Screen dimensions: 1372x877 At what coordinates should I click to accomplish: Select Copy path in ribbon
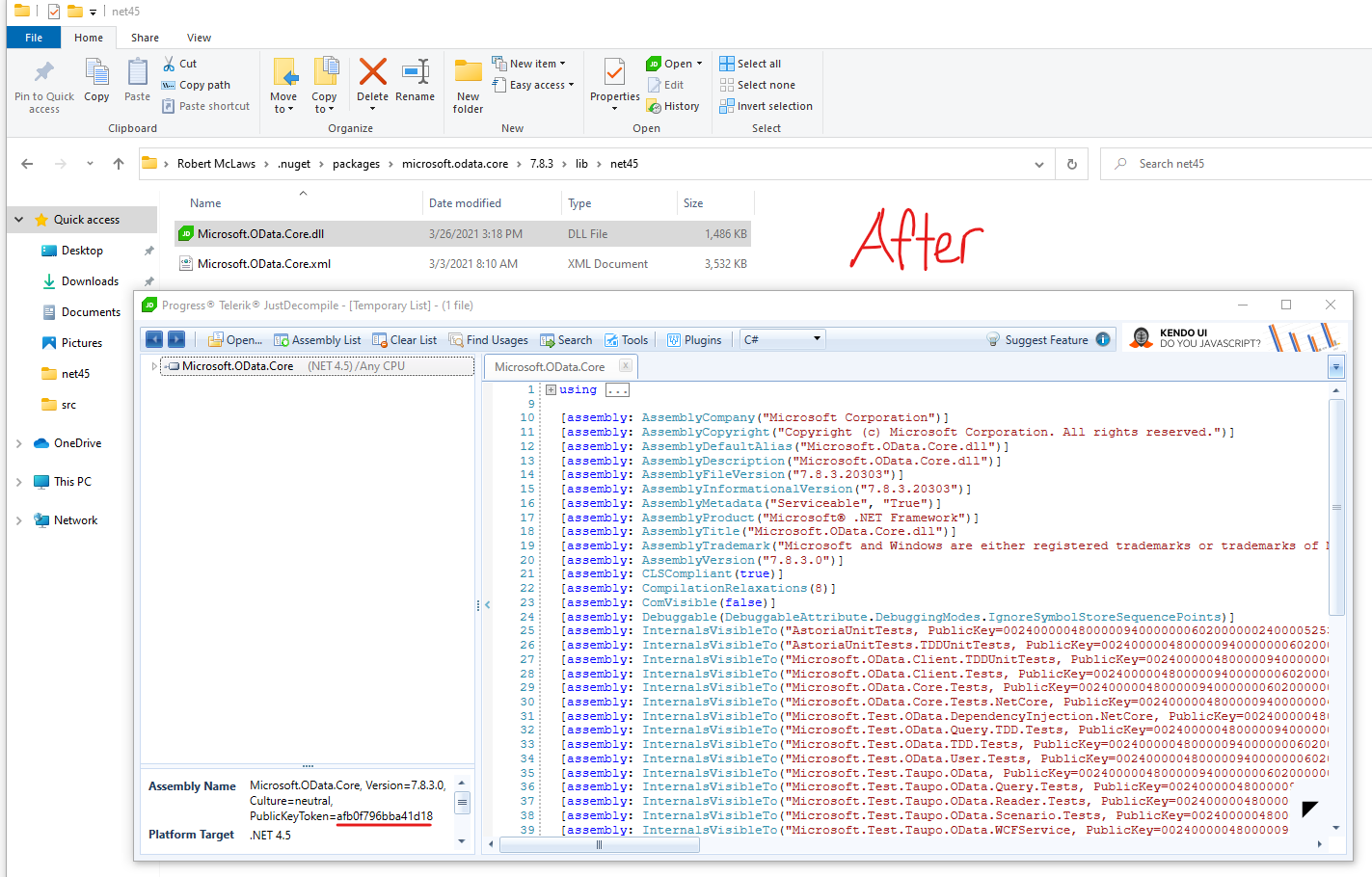(196, 85)
